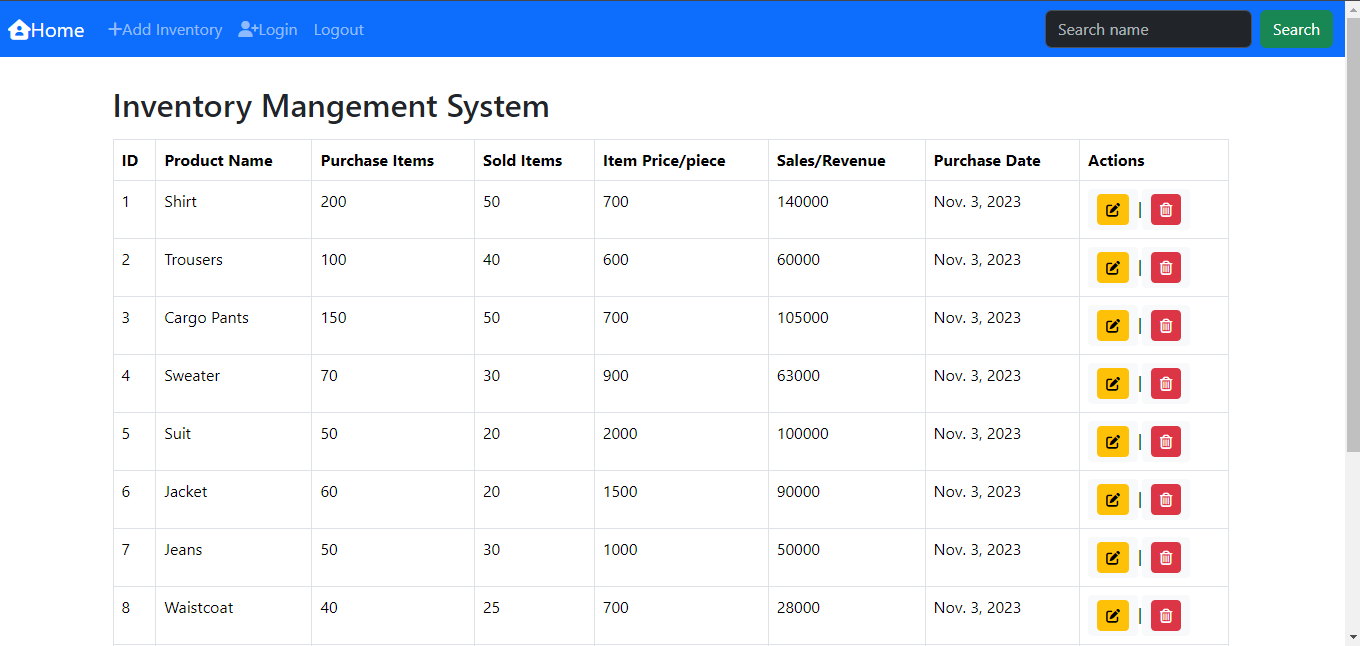Click the vertical scrollbar on the right

pyautogui.click(x=1353, y=300)
